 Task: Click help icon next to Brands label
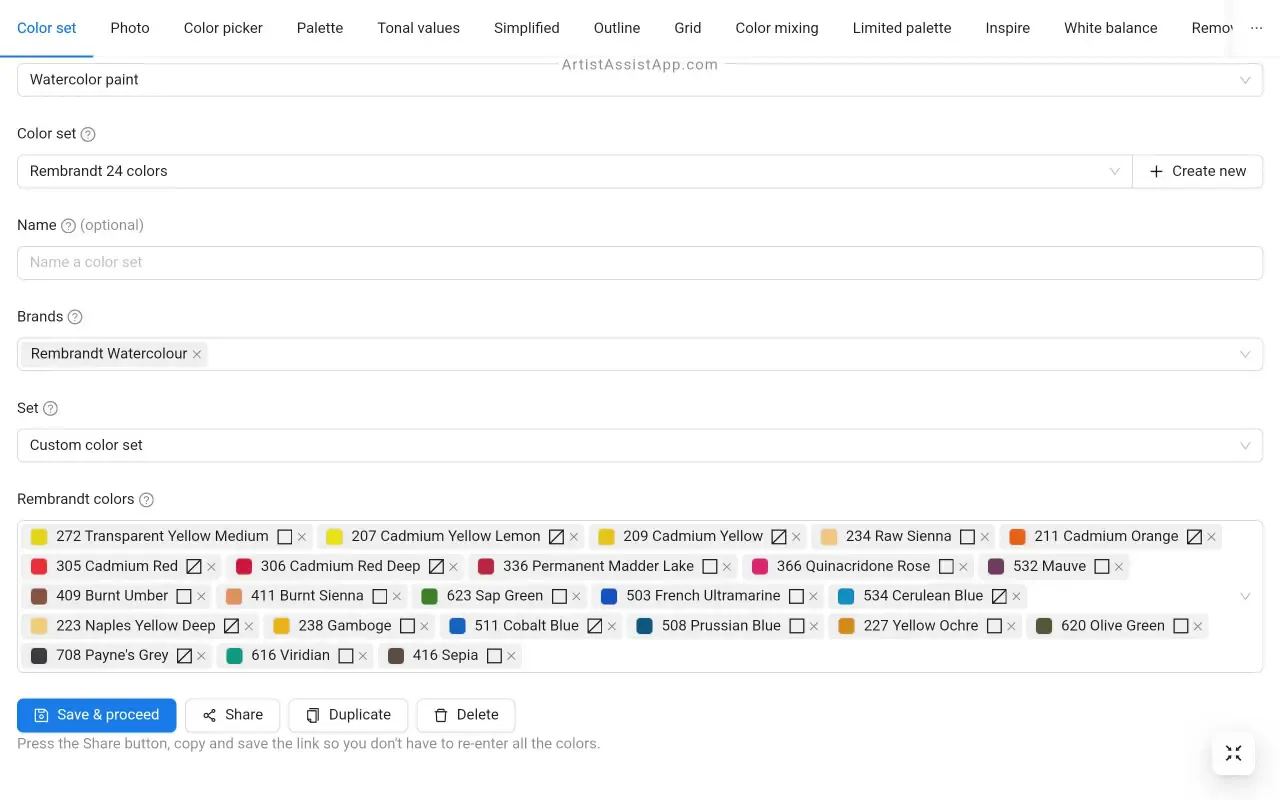click(x=75, y=317)
